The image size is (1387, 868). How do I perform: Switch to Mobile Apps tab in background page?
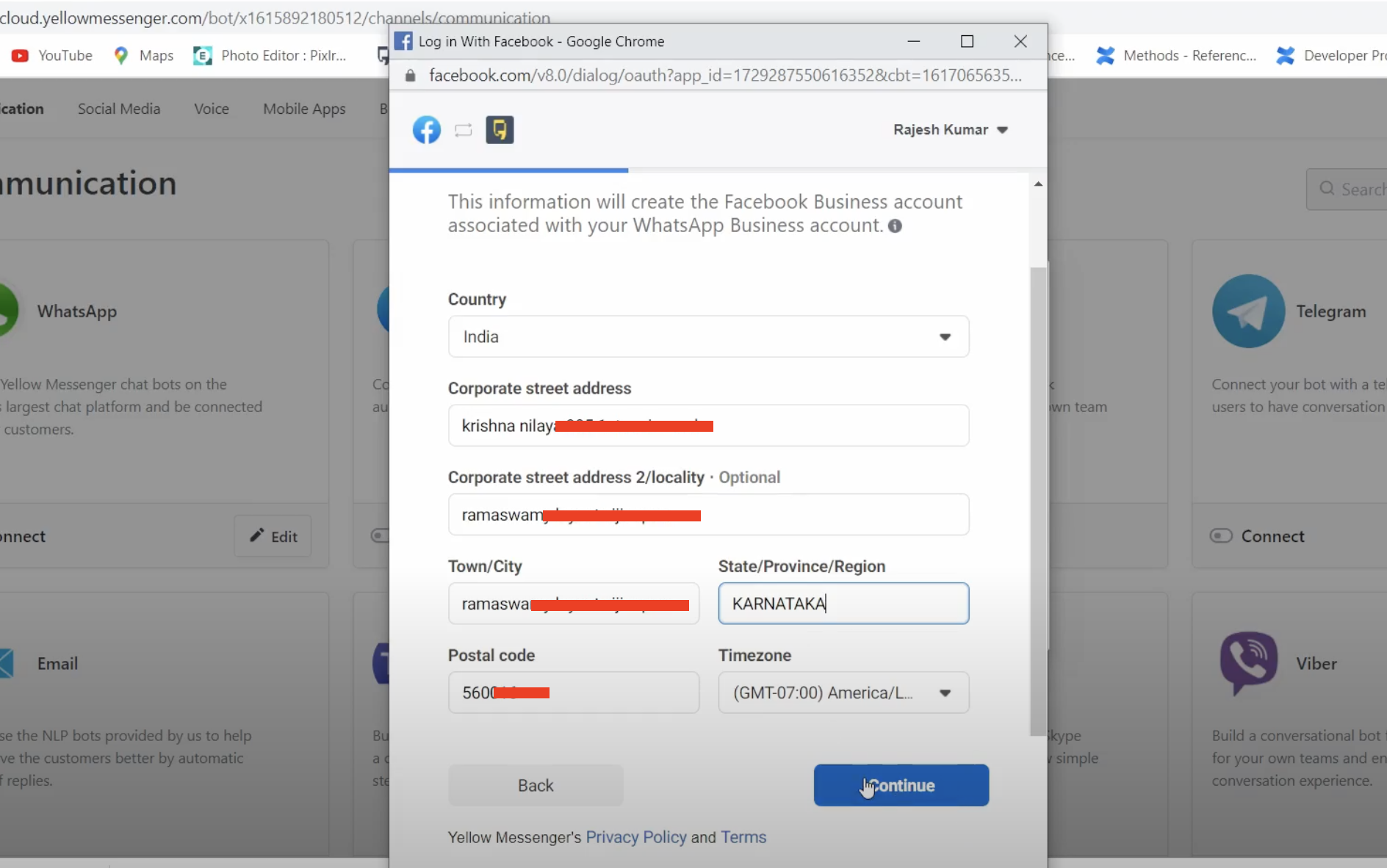pyautogui.click(x=304, y=109)
